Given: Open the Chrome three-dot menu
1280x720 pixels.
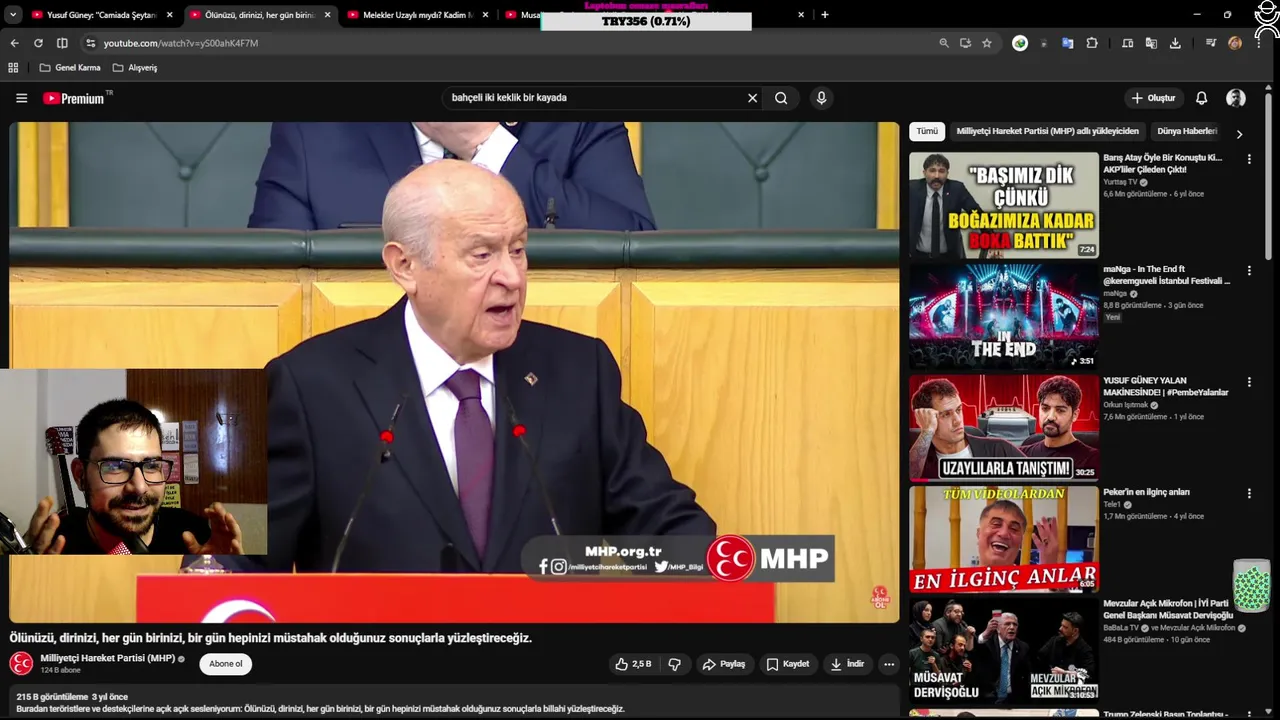Looking at the screenshot, I should (1258, 43).
